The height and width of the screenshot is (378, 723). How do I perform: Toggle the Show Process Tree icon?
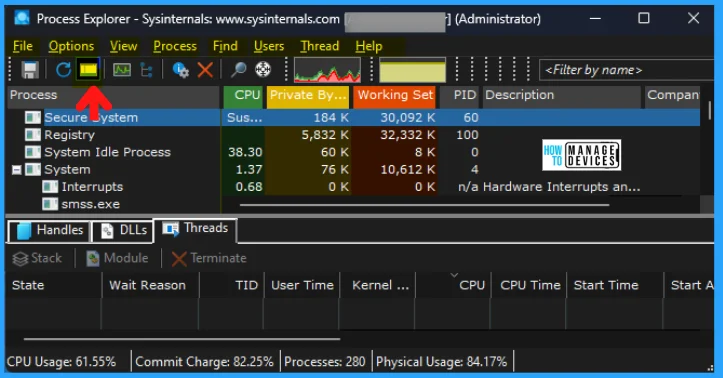pos(147,70)
